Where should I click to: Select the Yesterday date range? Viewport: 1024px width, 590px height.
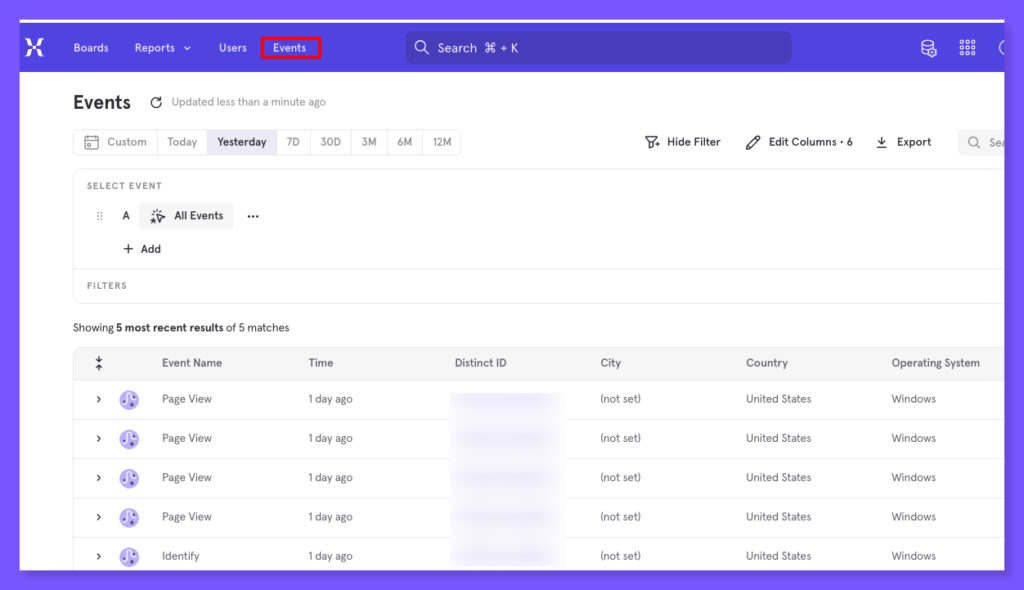tap(242, 142)
